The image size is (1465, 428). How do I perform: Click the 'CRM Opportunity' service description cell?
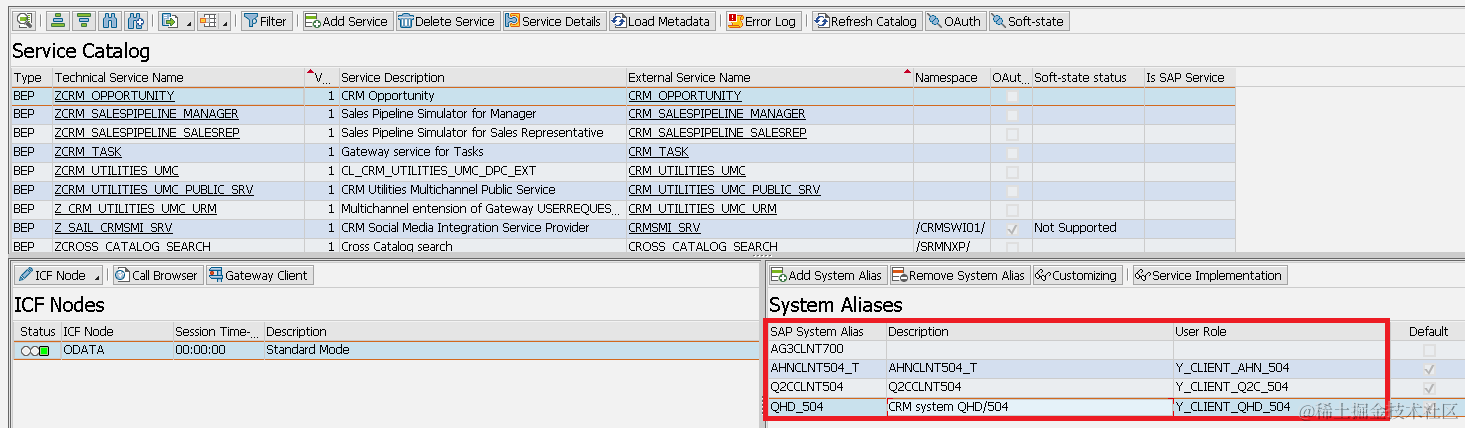click(x=482, y=96)
